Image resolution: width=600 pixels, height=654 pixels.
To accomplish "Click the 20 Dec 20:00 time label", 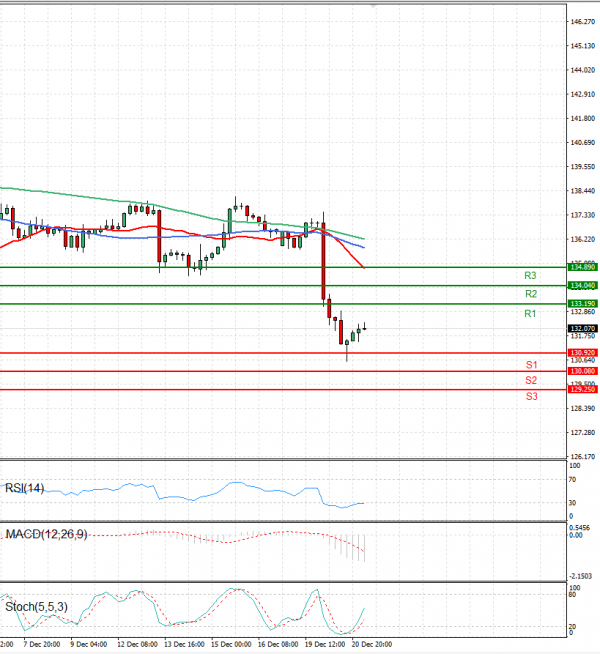I will (x=372, y=644).
